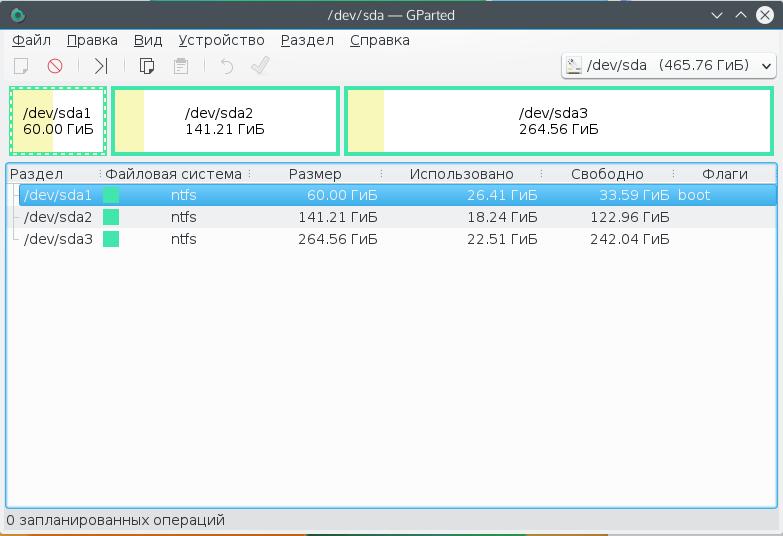Click the Resize/Move partition icon
Screen dimensions: 783x536
coord(101,66)
